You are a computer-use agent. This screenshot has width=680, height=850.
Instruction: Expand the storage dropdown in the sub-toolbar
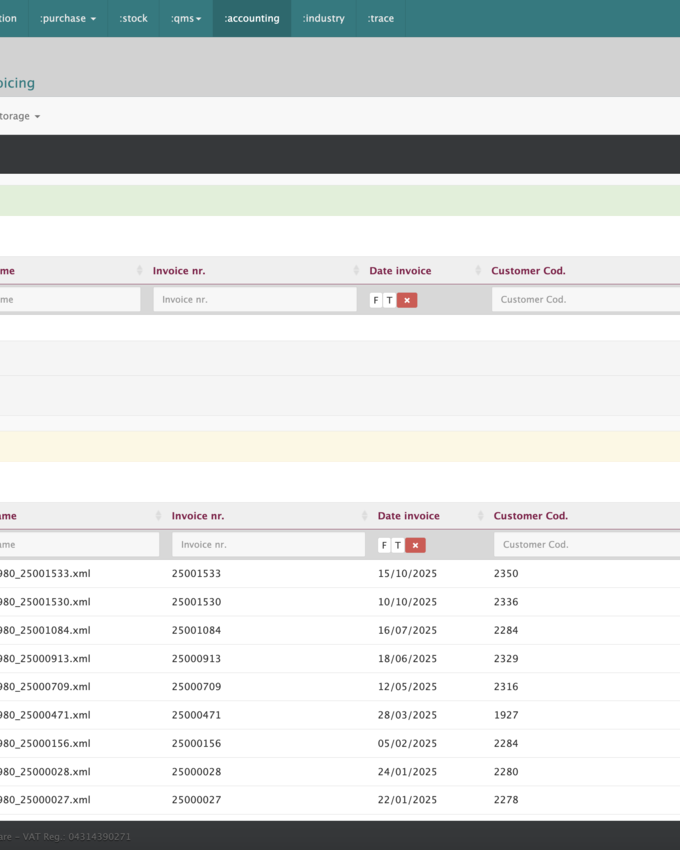20,116
